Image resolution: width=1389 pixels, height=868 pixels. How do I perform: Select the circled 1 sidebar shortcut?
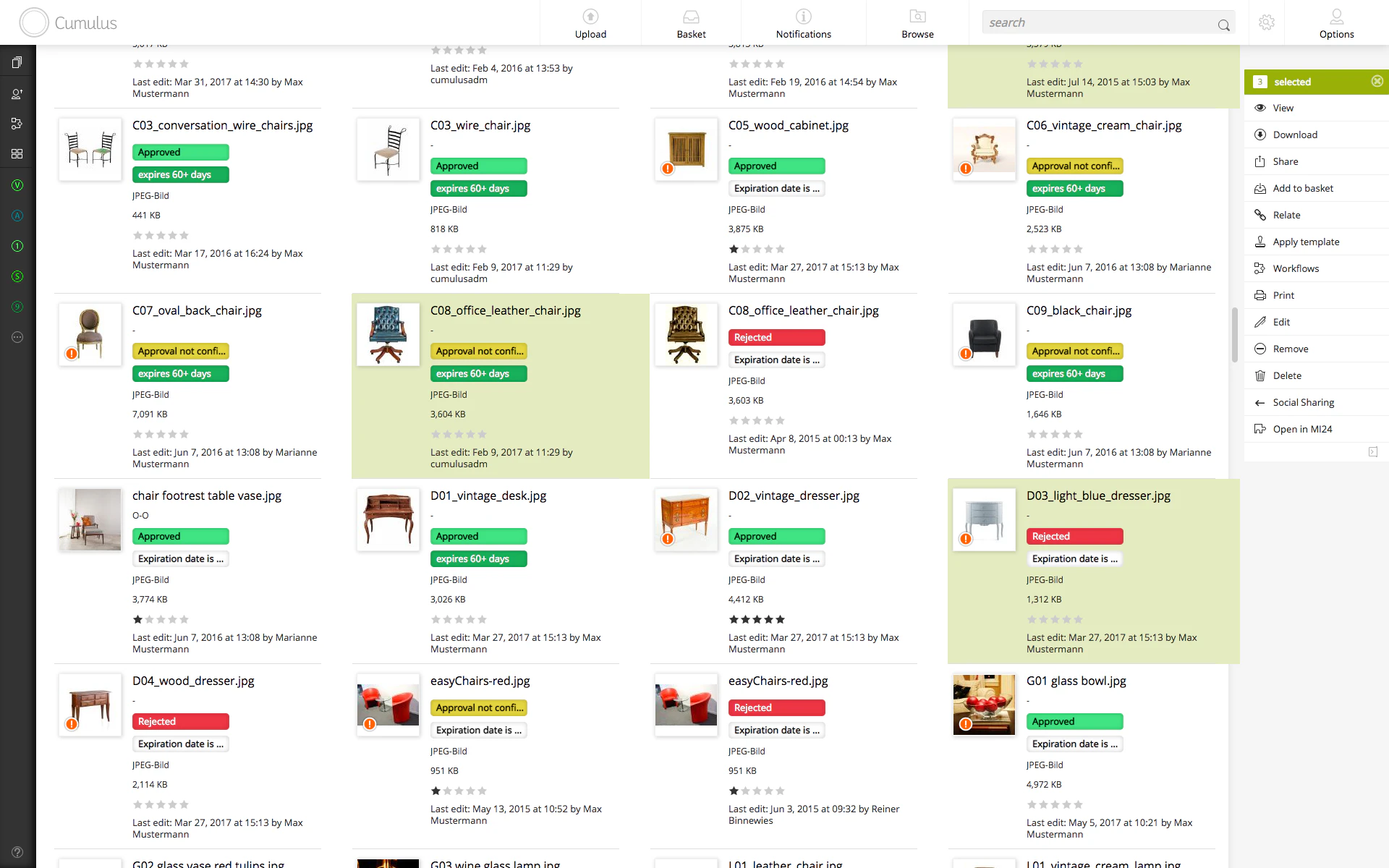click(17, 246)
